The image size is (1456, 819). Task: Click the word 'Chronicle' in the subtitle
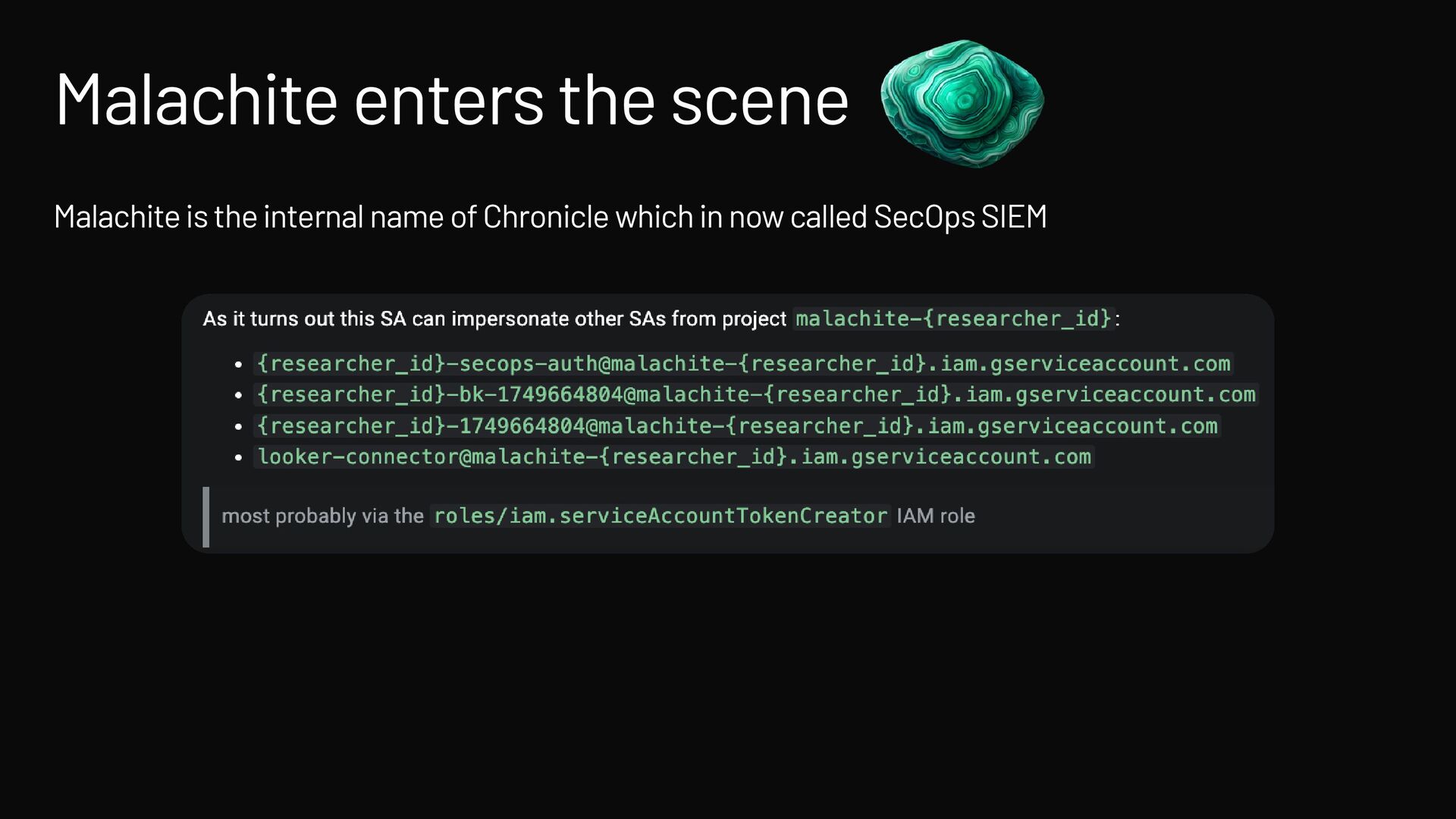pos(546,218)
